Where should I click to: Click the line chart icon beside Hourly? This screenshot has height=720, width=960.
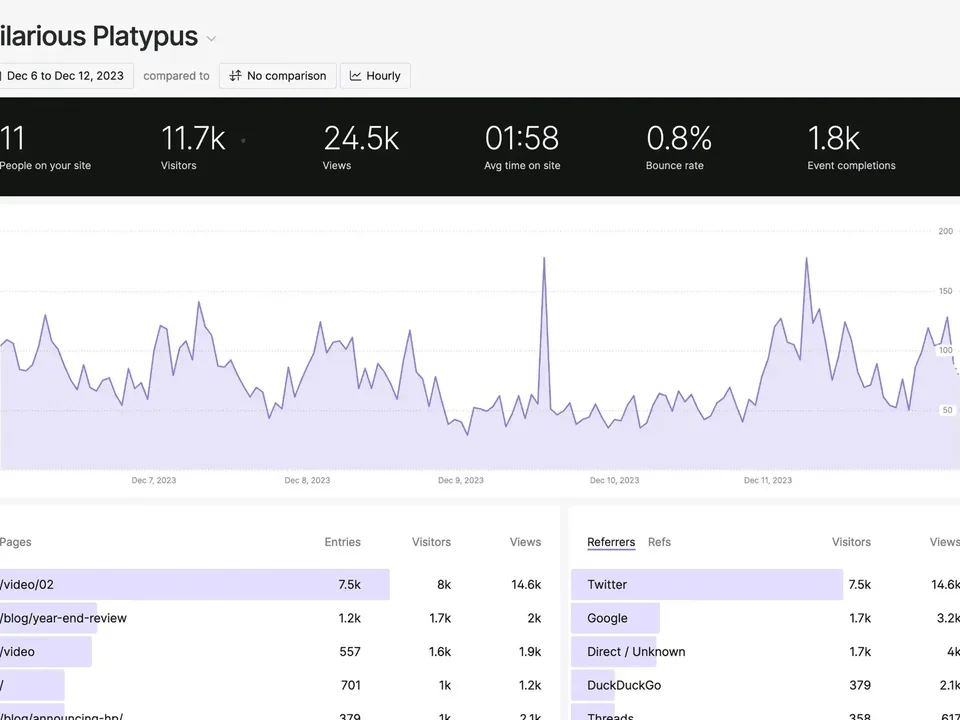click(355, 76)
